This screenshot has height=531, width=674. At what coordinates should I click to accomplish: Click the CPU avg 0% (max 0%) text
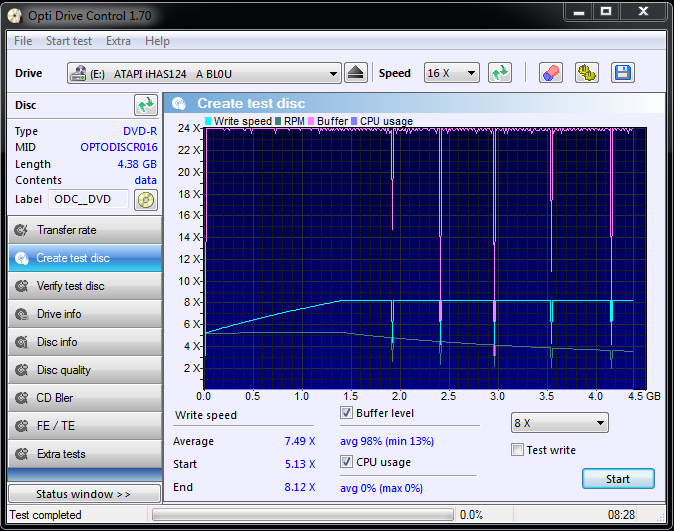(381, 488)
